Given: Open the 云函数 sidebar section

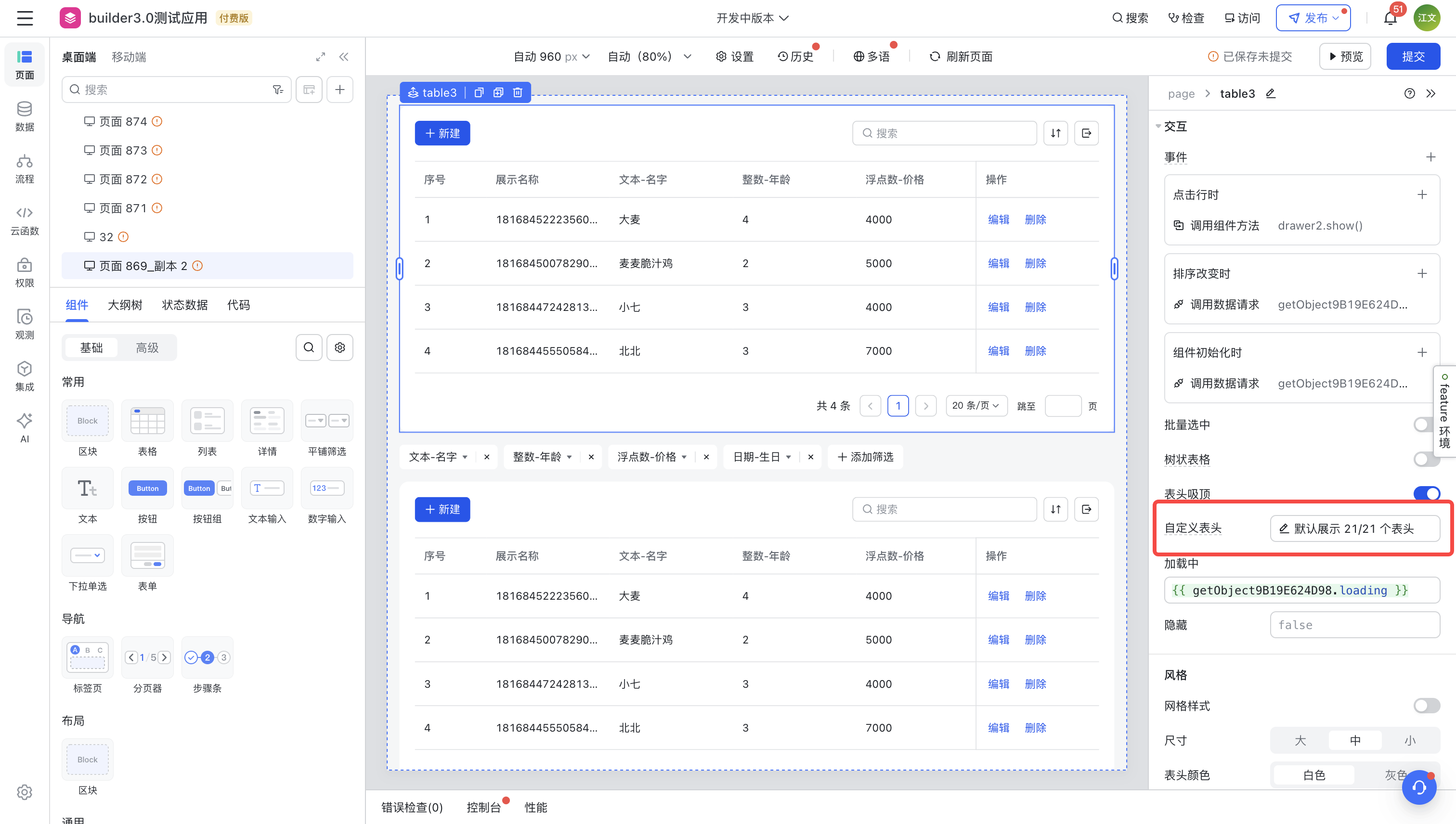Looking at the screenshot, I should tap(25, 220).
